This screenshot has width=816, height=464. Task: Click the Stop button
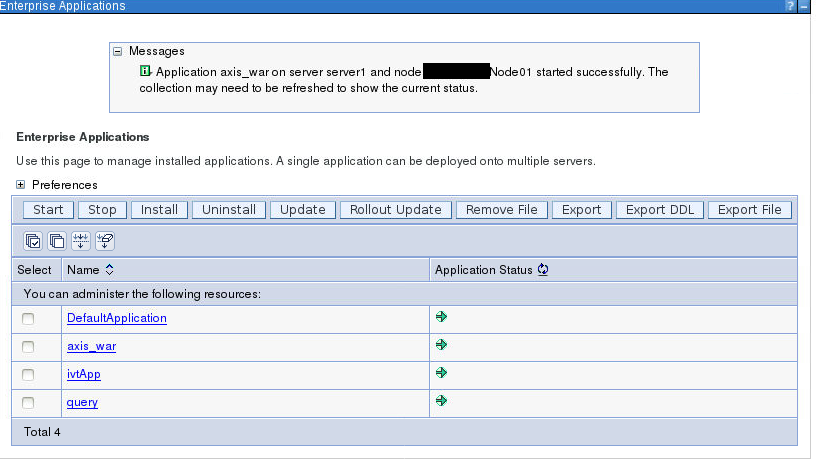[x=102, y=210]
